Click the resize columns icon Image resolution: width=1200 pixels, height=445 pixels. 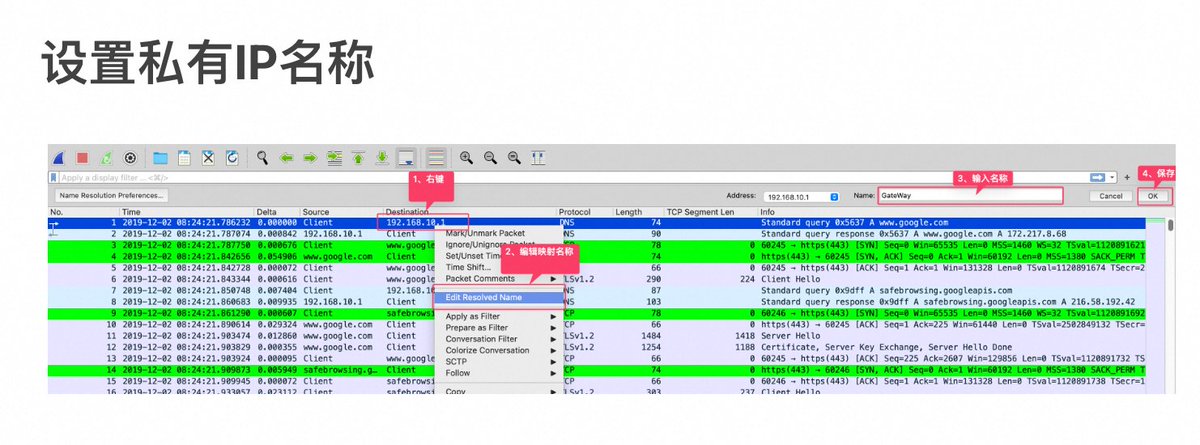538,158
